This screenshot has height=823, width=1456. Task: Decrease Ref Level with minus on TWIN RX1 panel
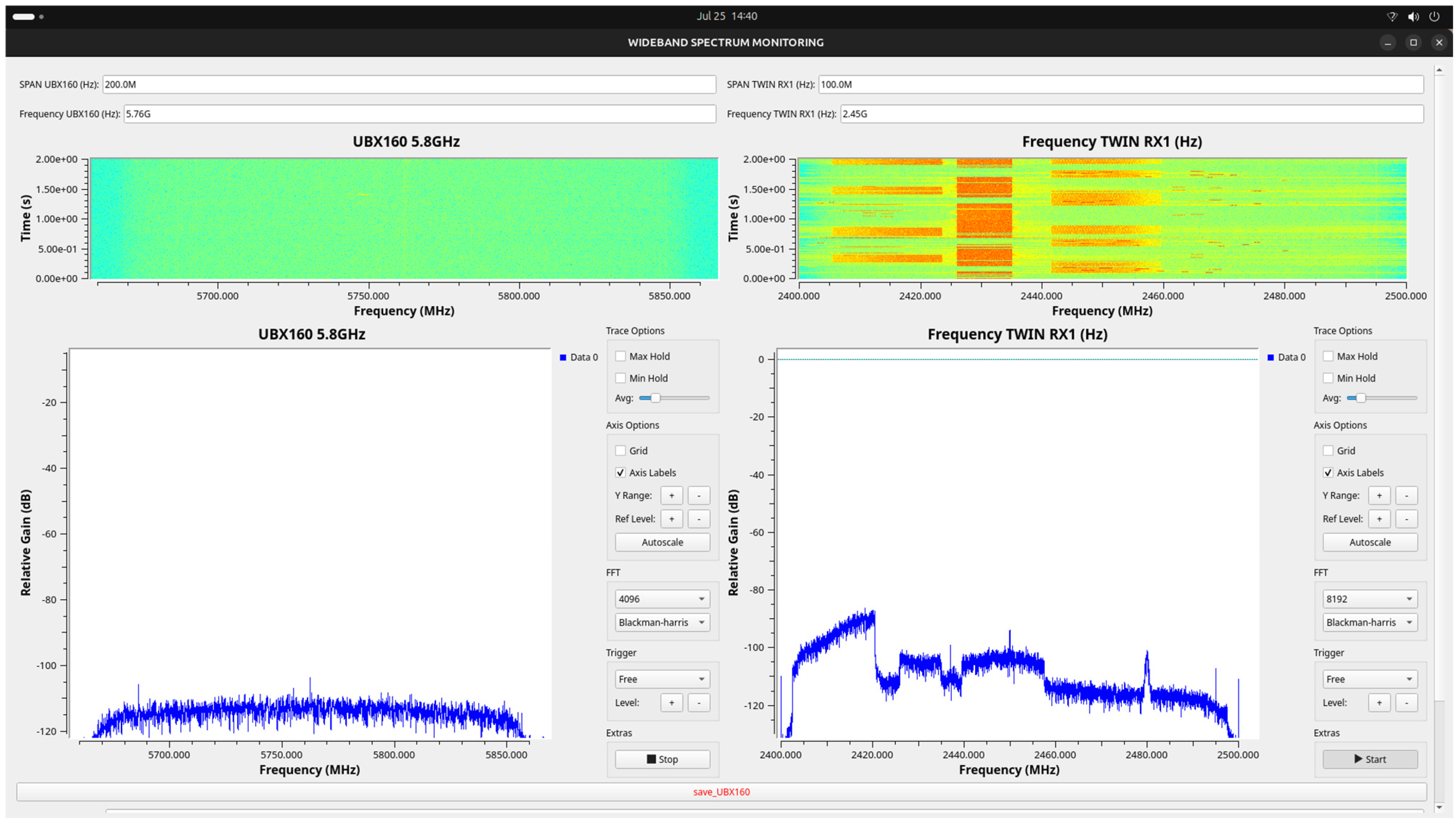coord(1406,519)
